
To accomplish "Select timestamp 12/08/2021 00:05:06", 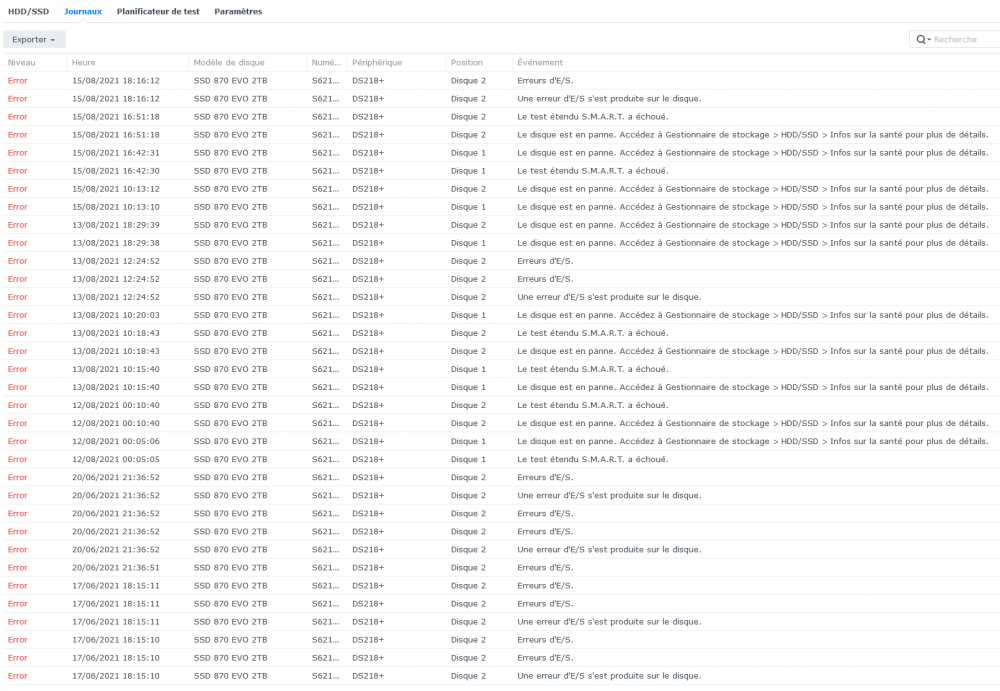I will click(115, 442).
